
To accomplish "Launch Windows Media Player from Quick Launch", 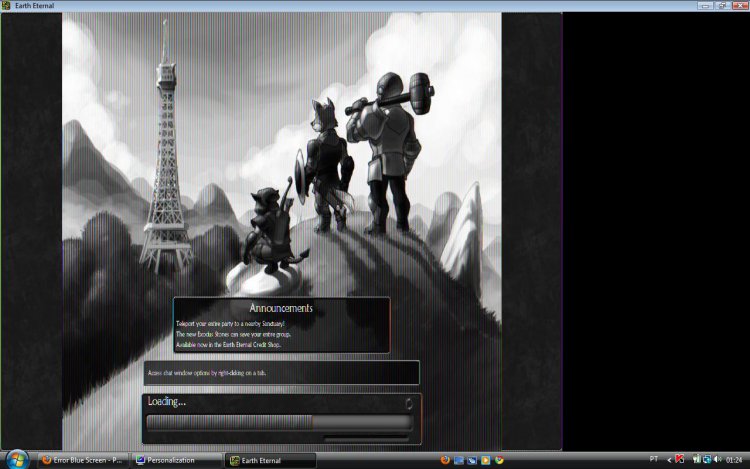I will (x=485, y=460).
